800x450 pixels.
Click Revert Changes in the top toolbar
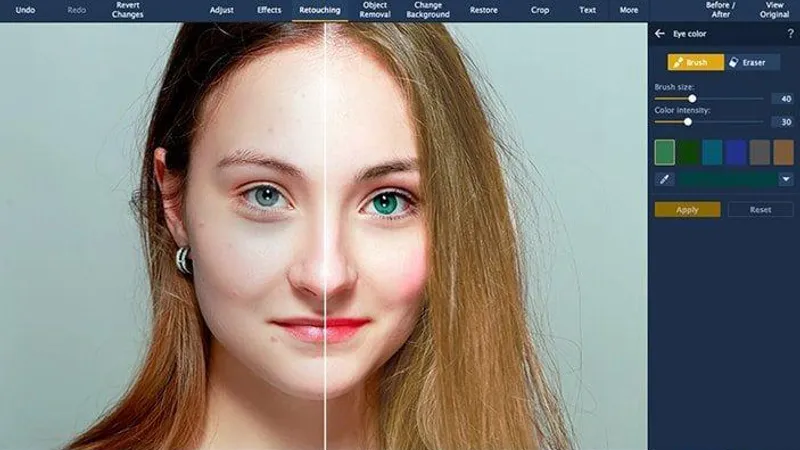point(128,10)
